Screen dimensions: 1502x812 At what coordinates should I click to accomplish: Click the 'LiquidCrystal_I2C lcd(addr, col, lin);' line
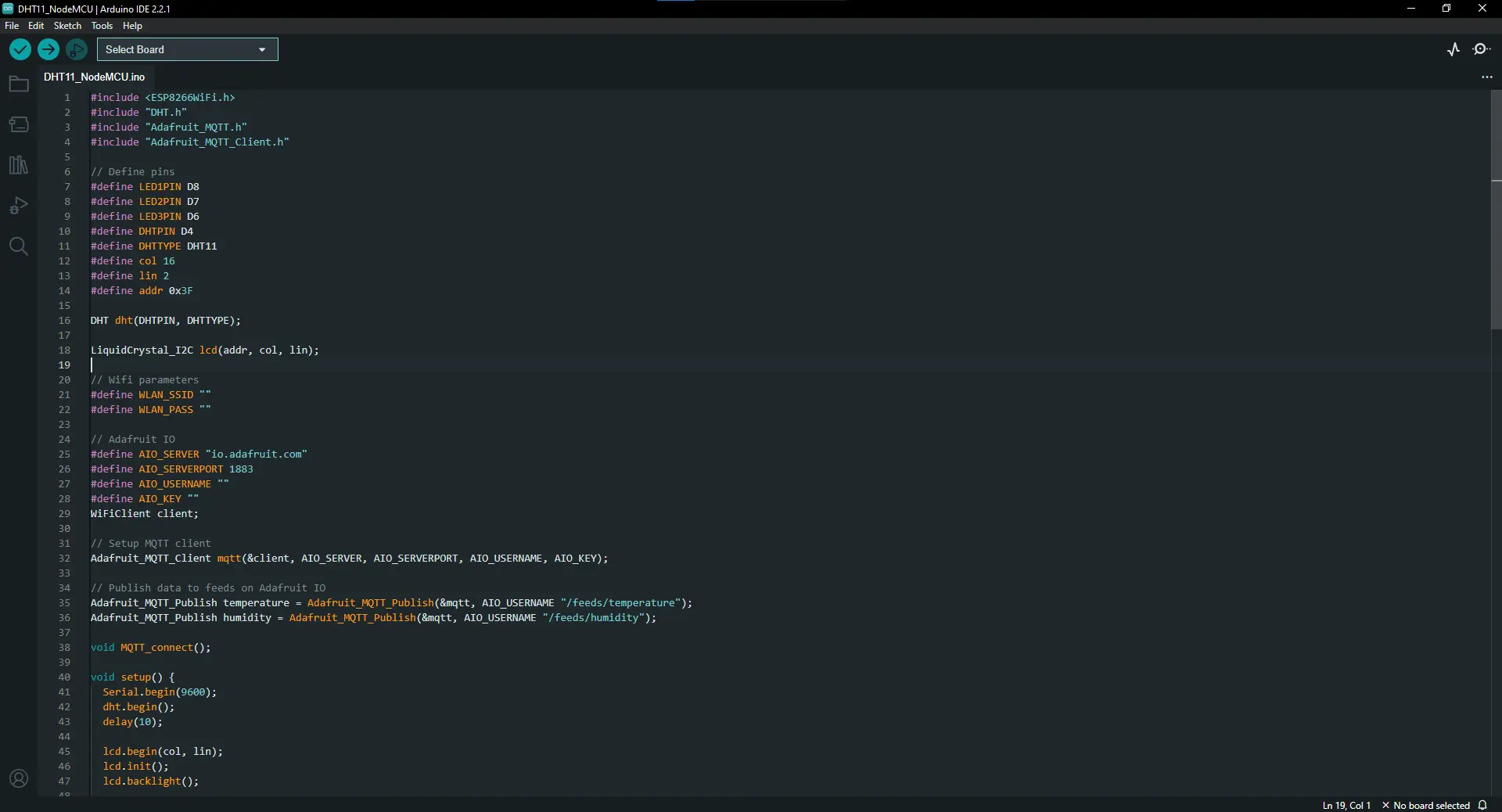point(205,350)
